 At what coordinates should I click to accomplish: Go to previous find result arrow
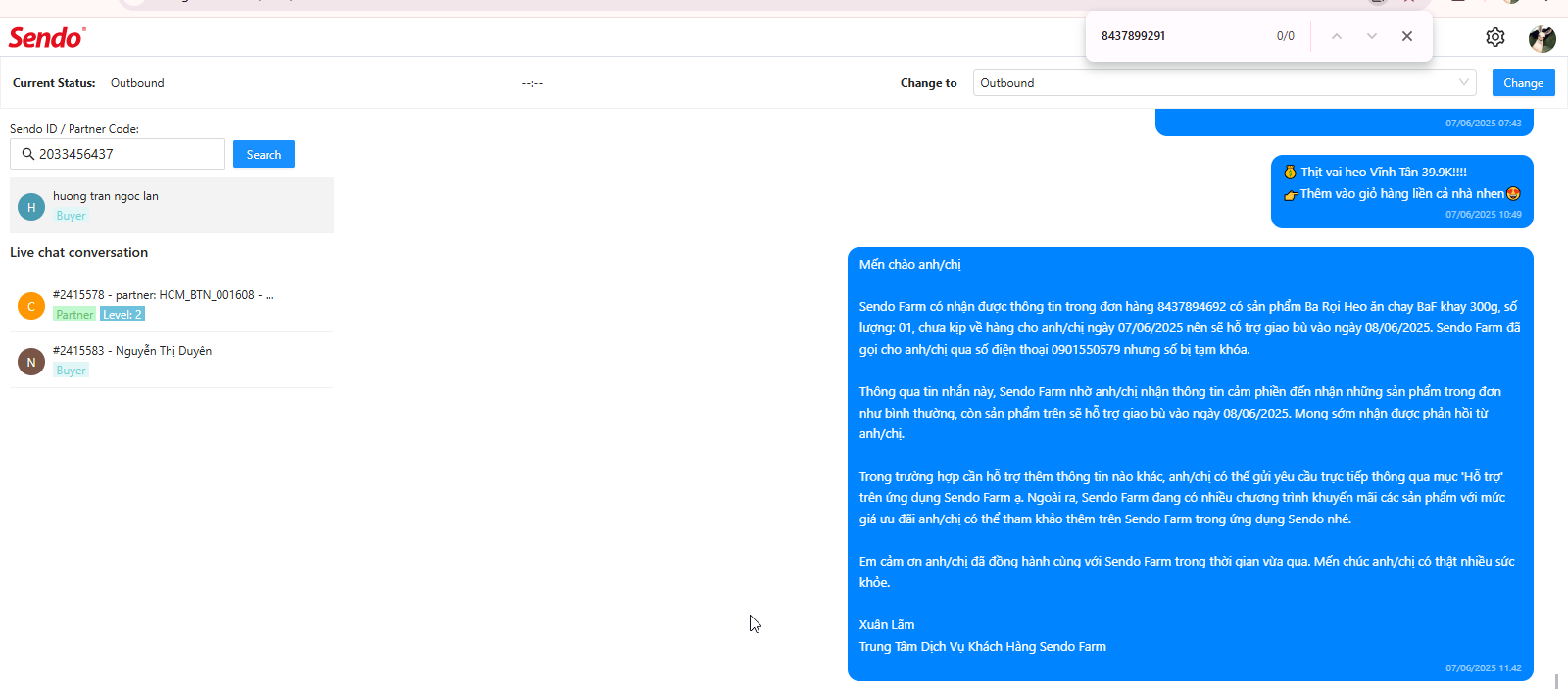point(1337,36)
